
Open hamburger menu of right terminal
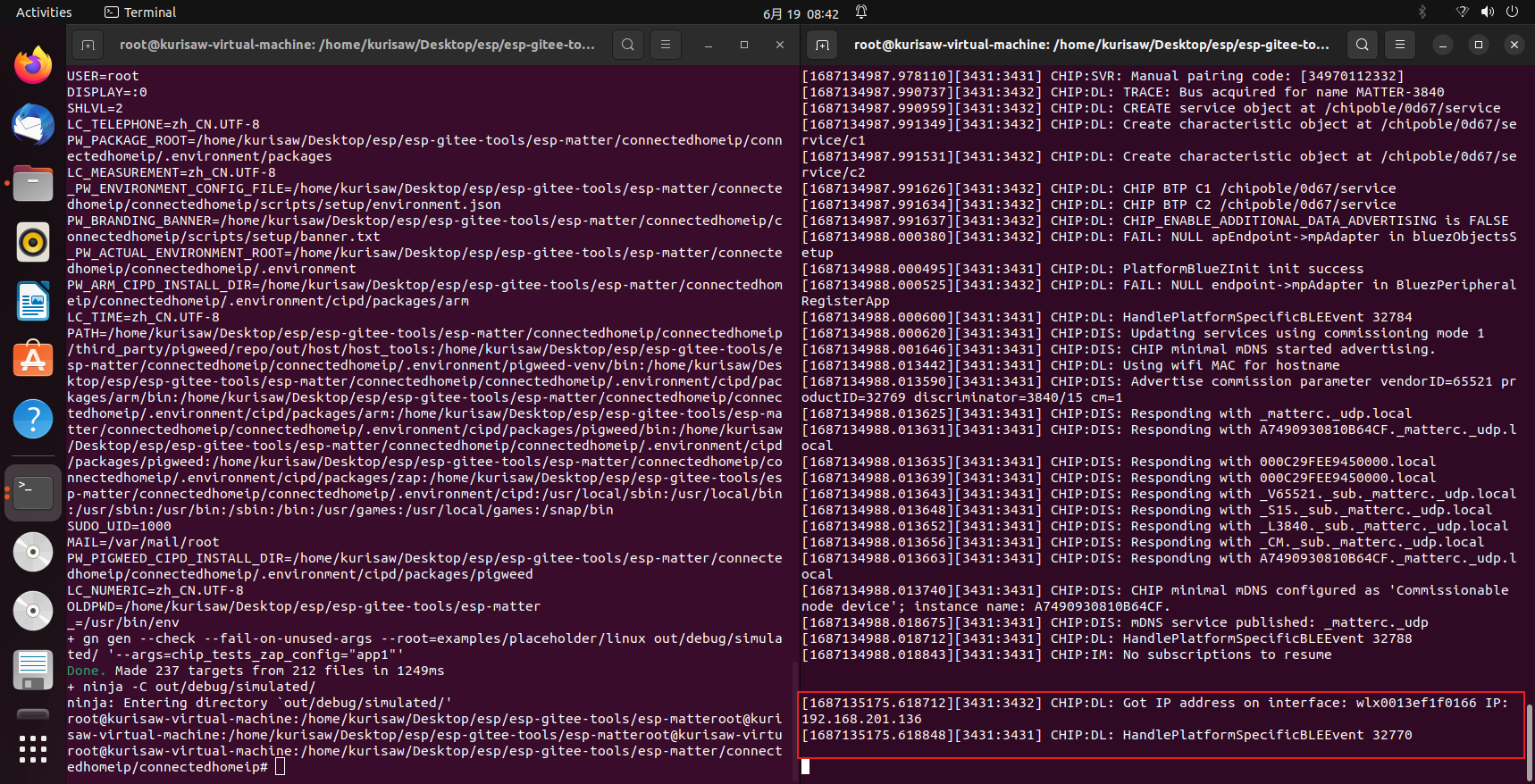pos(1400,45)
